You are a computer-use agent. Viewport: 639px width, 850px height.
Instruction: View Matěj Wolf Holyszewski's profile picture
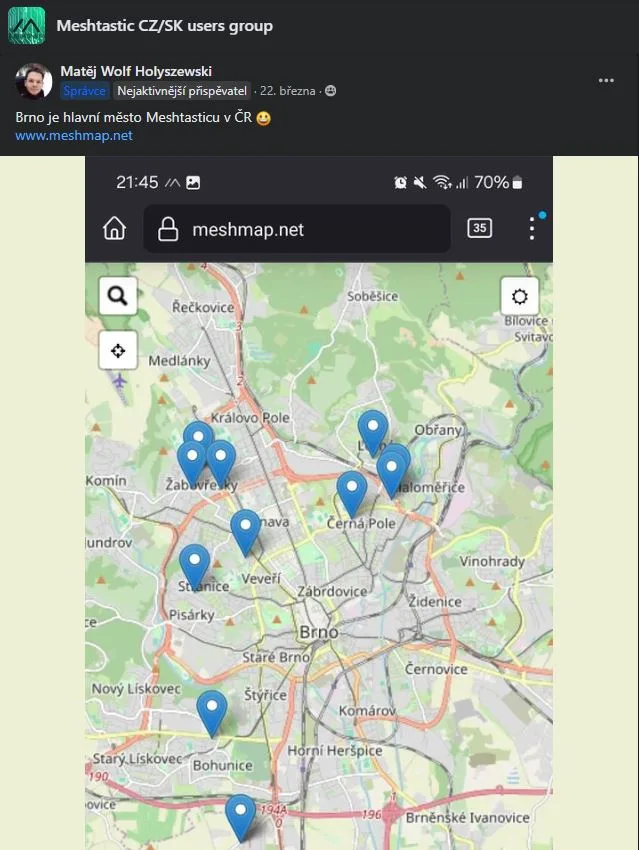pos(34,81)
